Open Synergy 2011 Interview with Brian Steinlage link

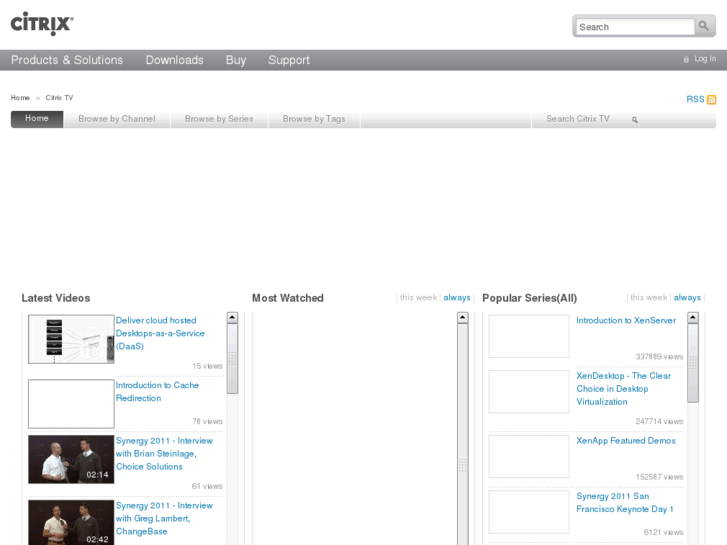[164, 454]
